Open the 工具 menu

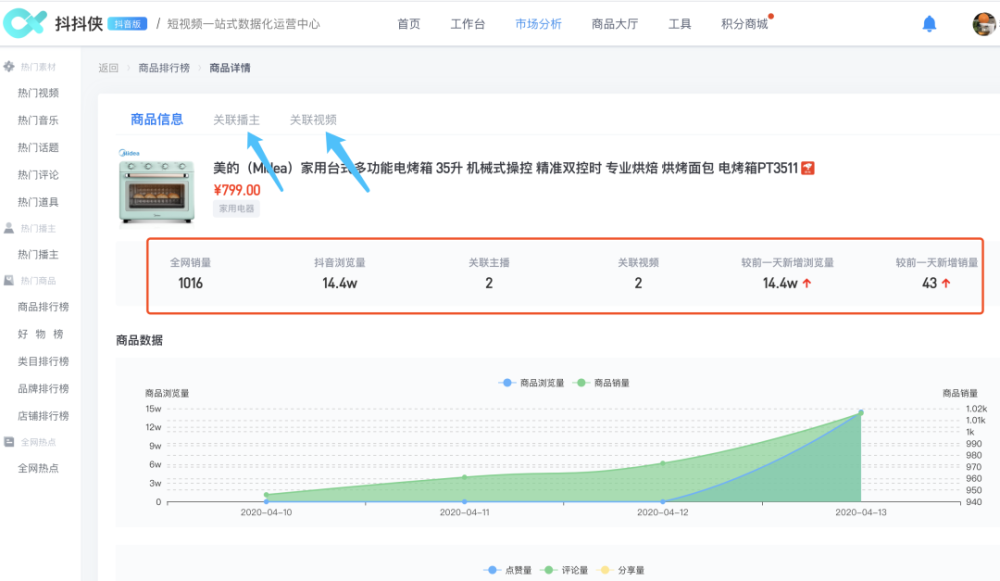pyautogui.click(x=680, y=24)
